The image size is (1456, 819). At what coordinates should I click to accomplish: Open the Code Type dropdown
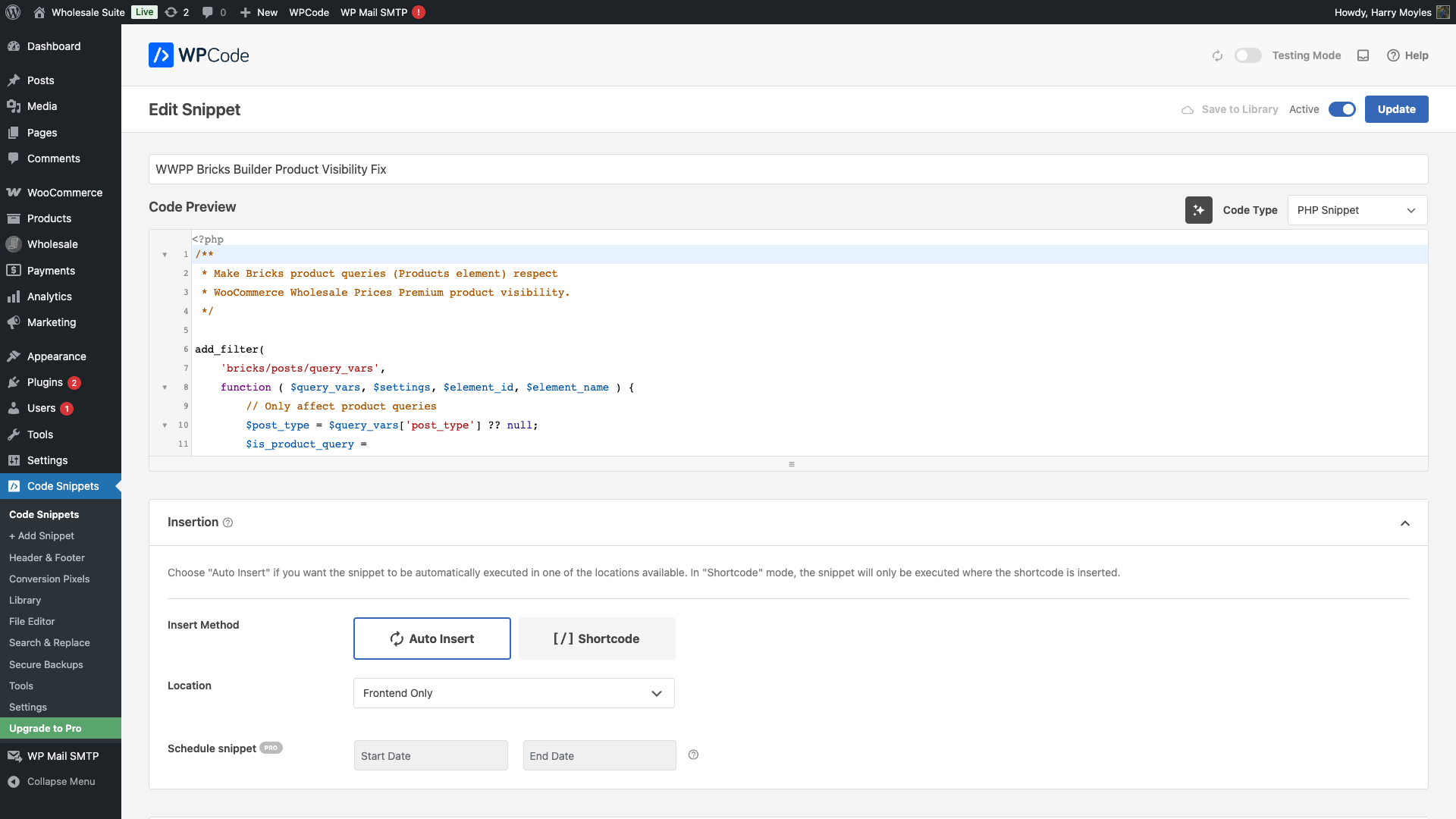coord(1357,210)
